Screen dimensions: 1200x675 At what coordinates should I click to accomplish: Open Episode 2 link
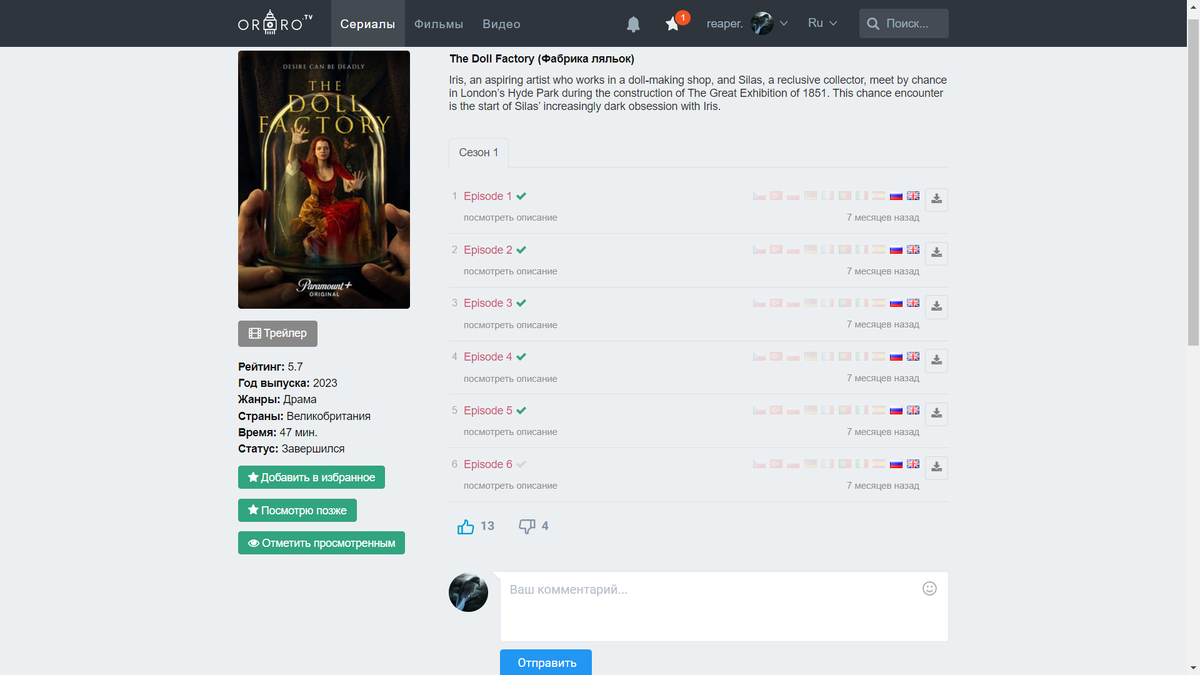coord(488,250)
